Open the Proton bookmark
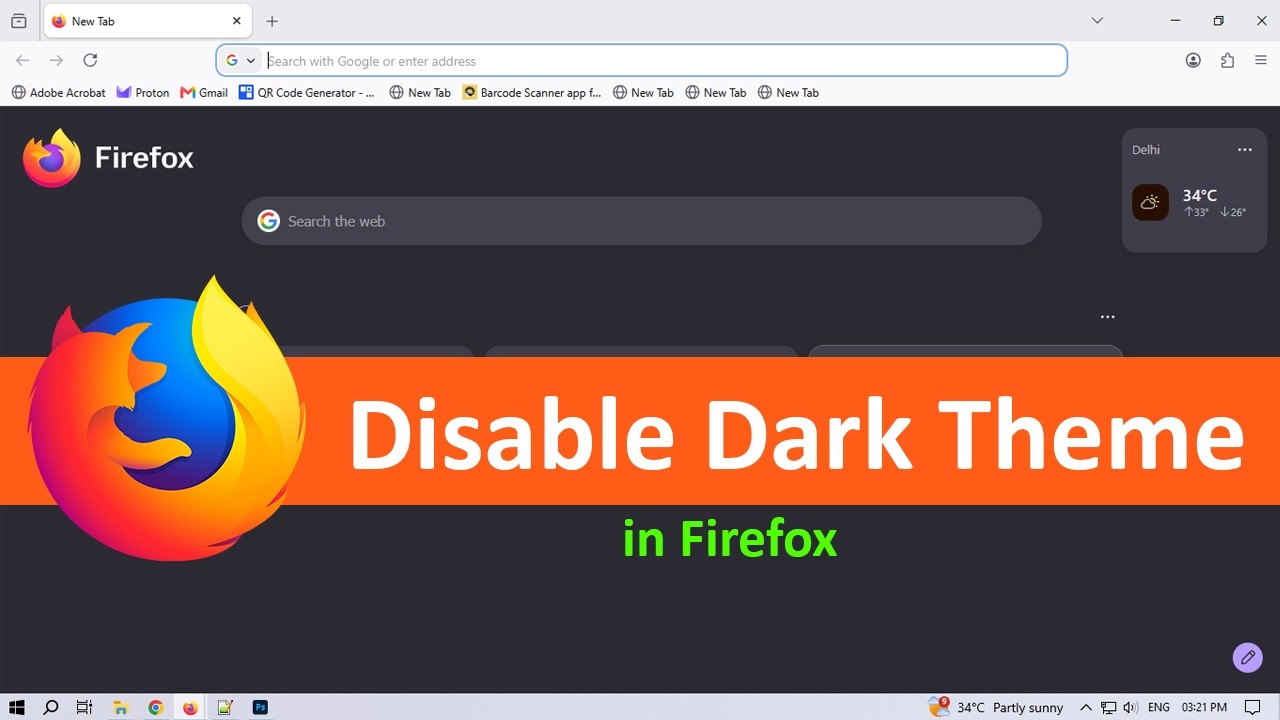This screenshot has height=720, width=1280. (x=143, y=92)
